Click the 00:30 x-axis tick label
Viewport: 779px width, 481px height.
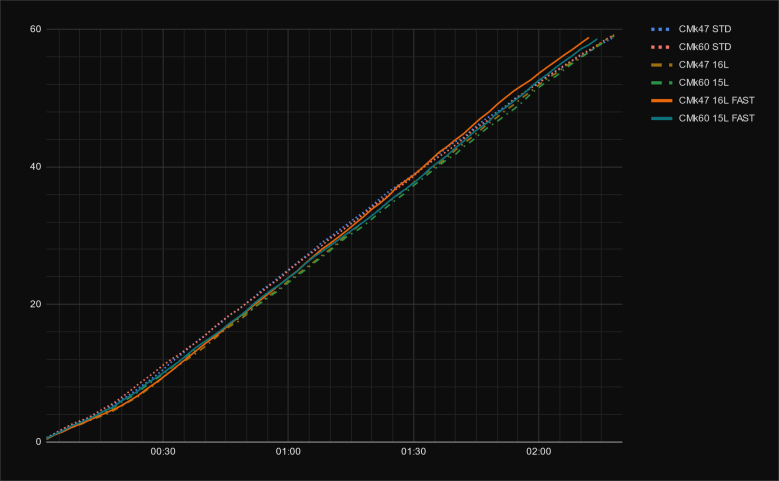point(163,452)
